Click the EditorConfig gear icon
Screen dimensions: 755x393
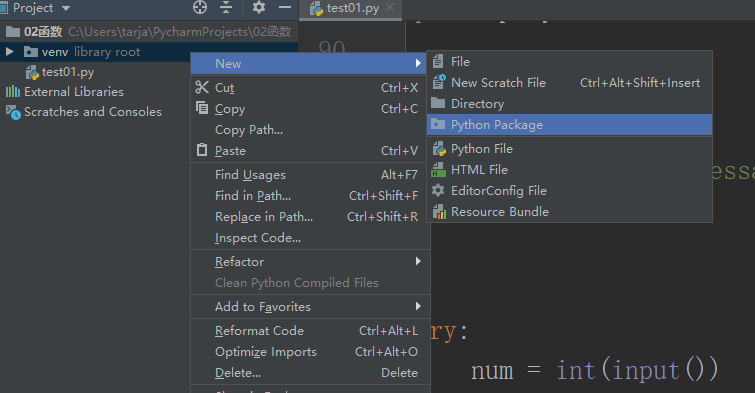tap(438, 190)
